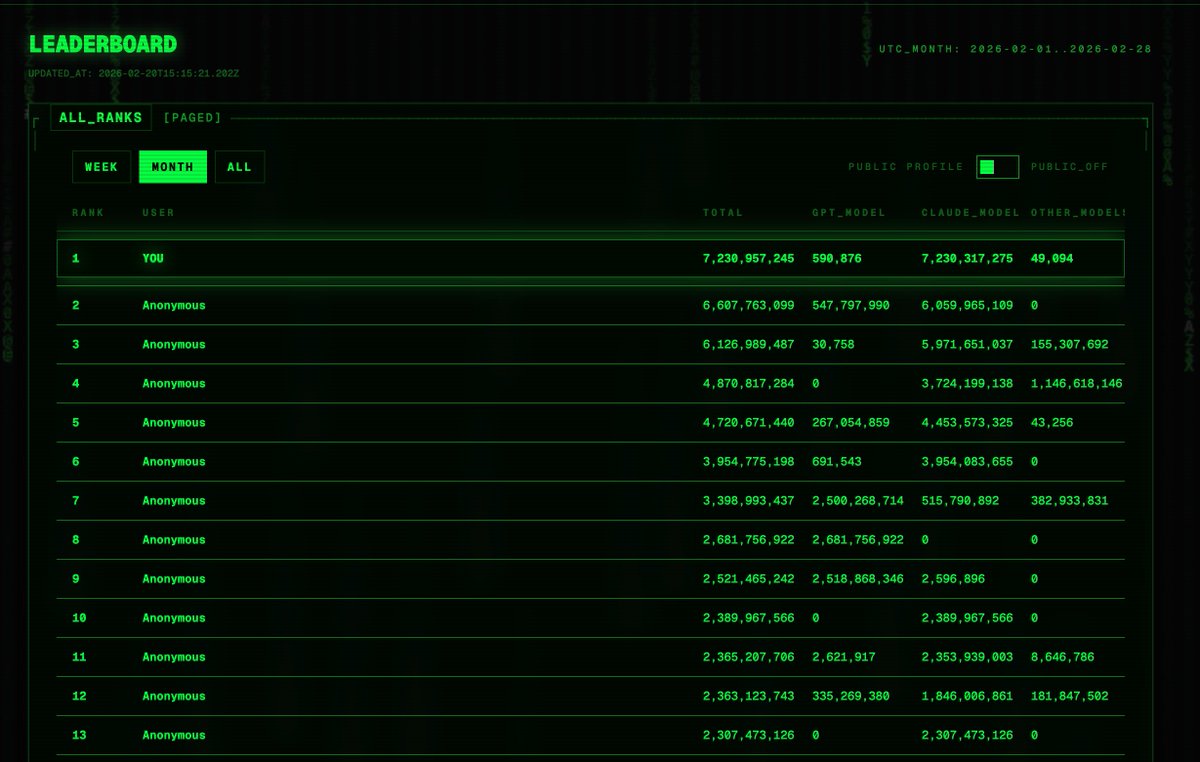Click GPT value 547,797,990
The image size is (1200, 762).
[x=851, y=305]
